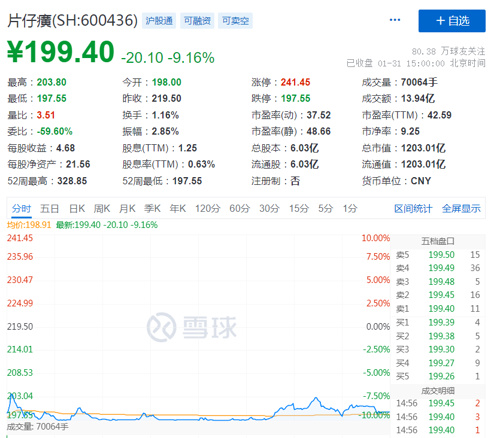Click the 0.00% axis label on chart

tap(378, 327)
